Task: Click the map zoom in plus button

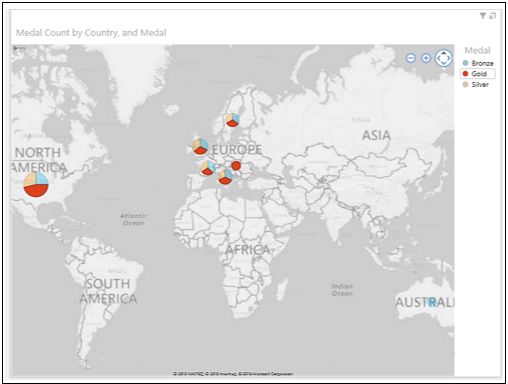Action: pyautogui.click(x=426, y=58)
